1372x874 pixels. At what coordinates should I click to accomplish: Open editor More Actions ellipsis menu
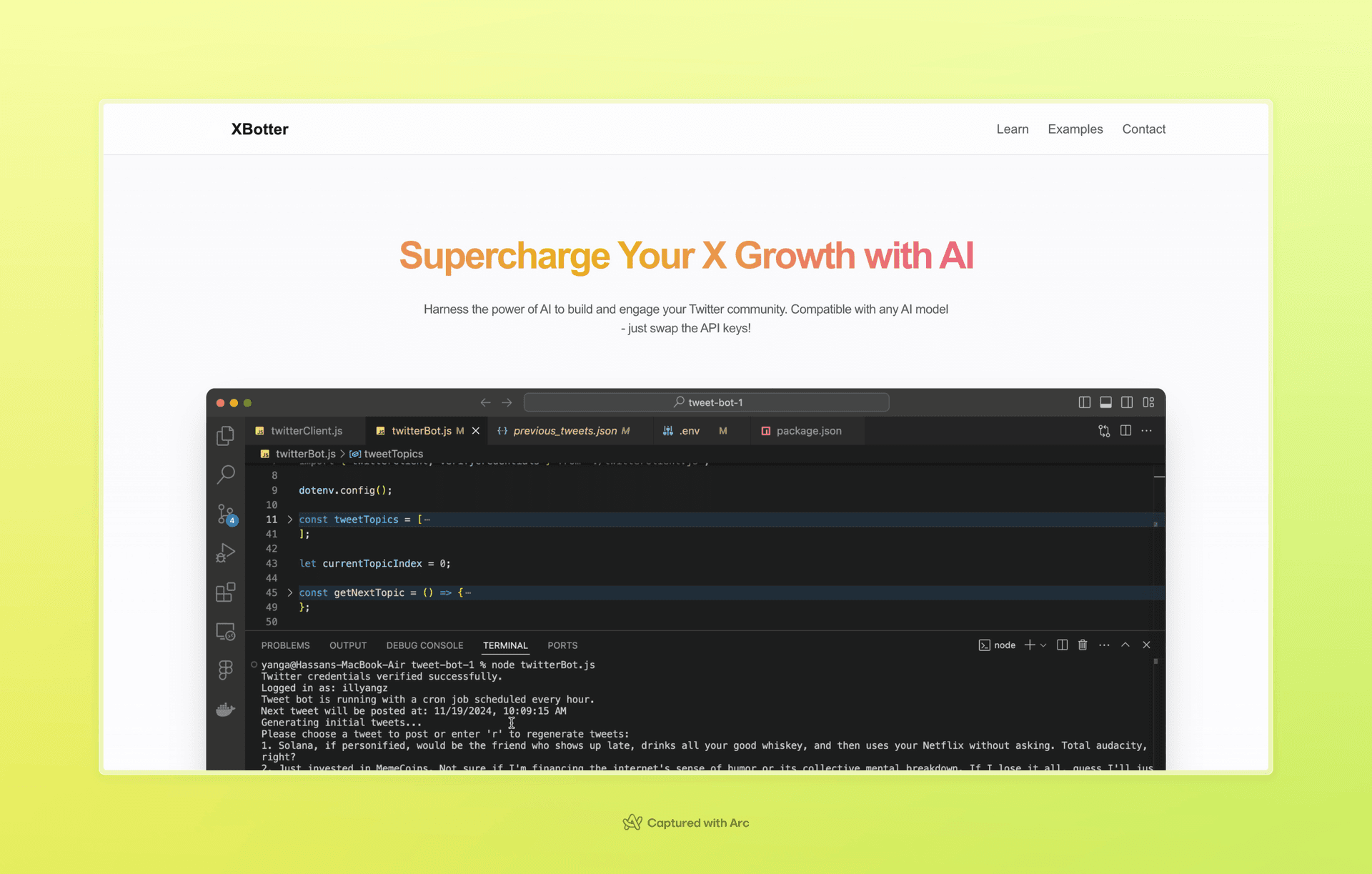pos(1146,430)
